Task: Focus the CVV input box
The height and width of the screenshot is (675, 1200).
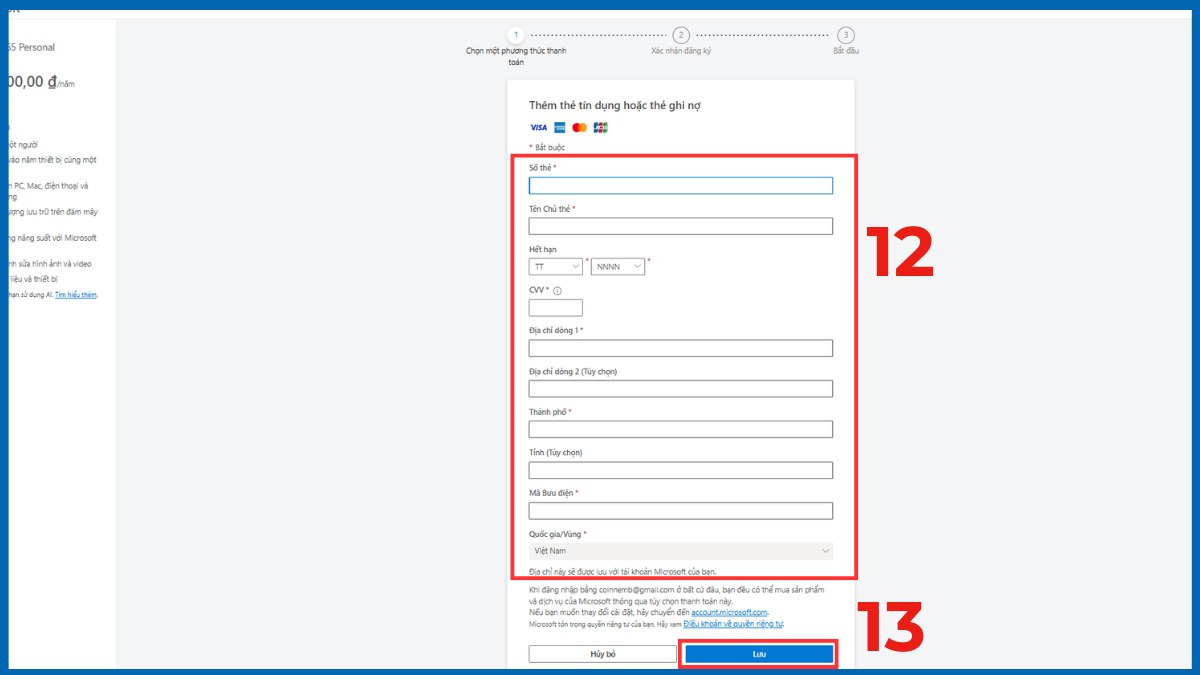Action: tap(556, 307)
